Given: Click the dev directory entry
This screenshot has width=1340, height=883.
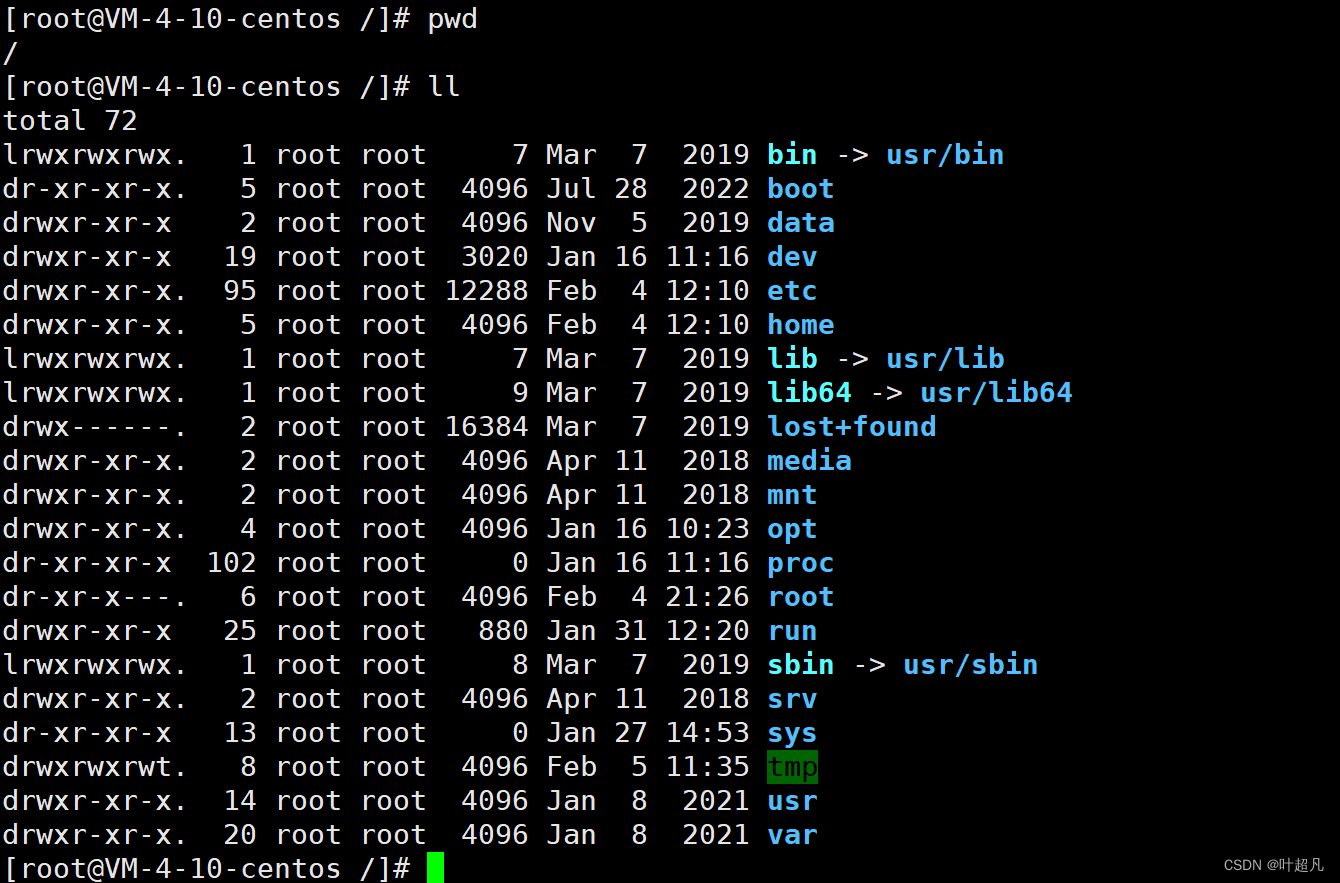Looking at the screenshot, I should coord(792,257).
